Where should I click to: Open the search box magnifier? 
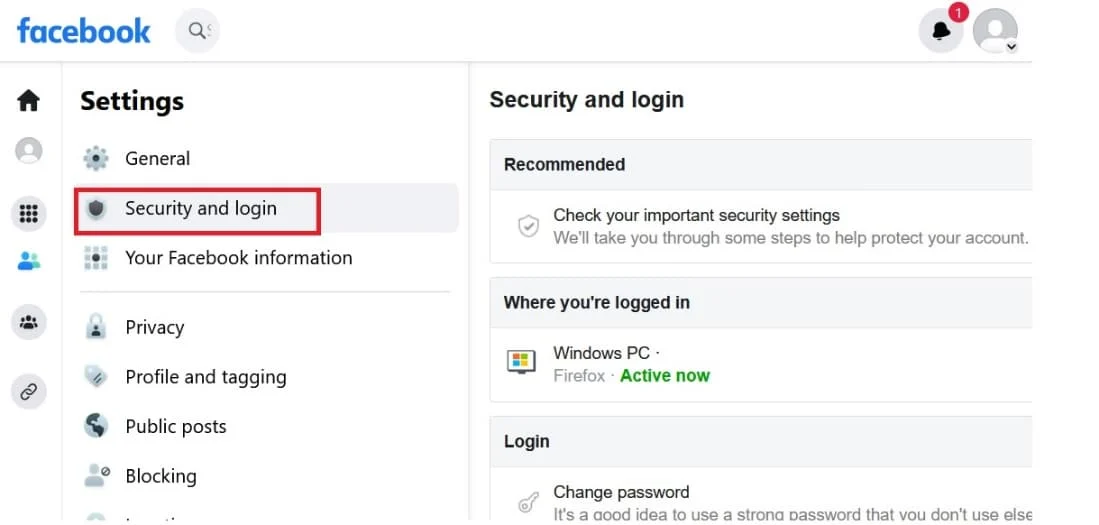coord(197,30)
